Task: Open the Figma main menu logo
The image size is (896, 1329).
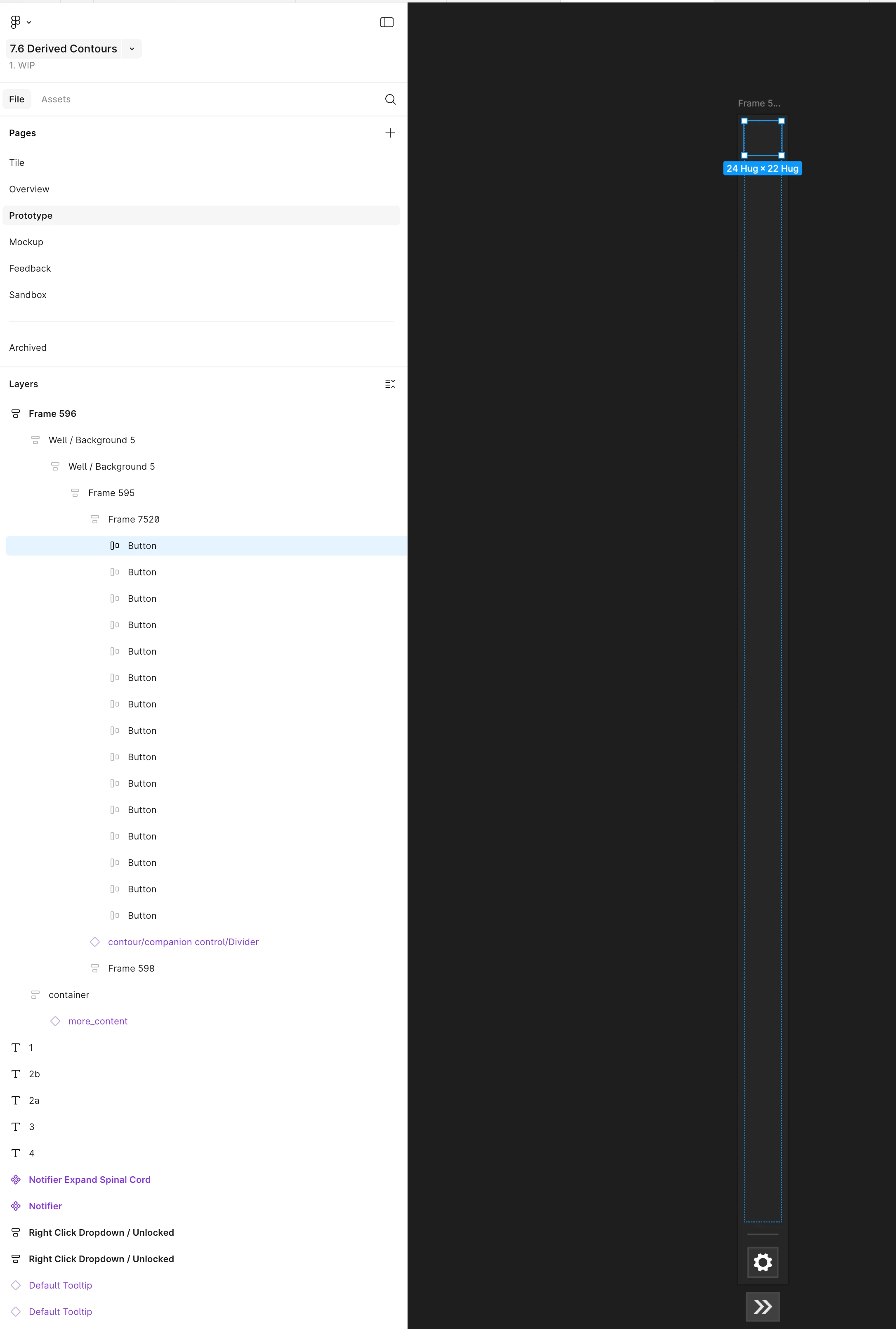Action: pos(16,22)
